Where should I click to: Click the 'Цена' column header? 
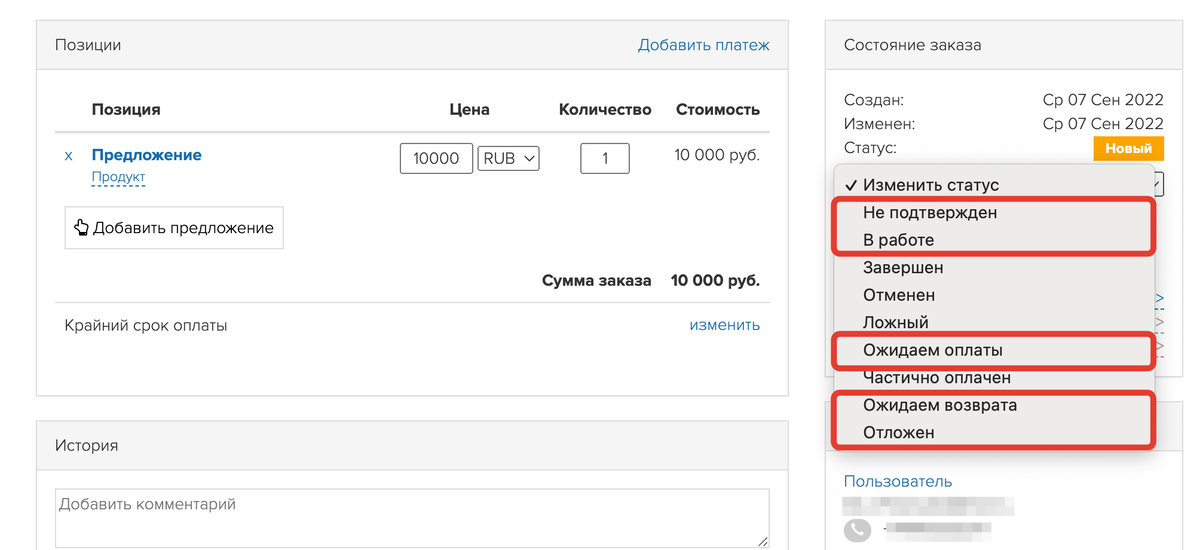coord(469,110)
